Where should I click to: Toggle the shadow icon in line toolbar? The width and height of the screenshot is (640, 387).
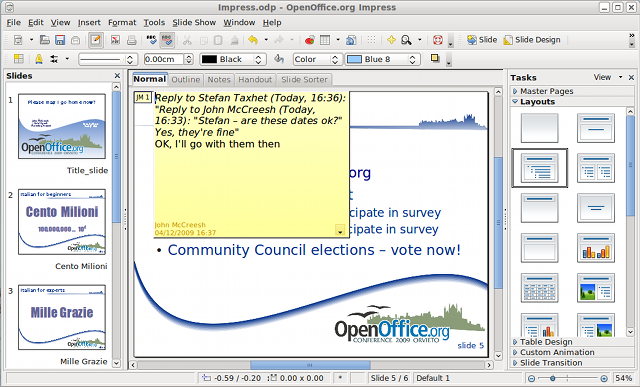click(x=435, y=59)
